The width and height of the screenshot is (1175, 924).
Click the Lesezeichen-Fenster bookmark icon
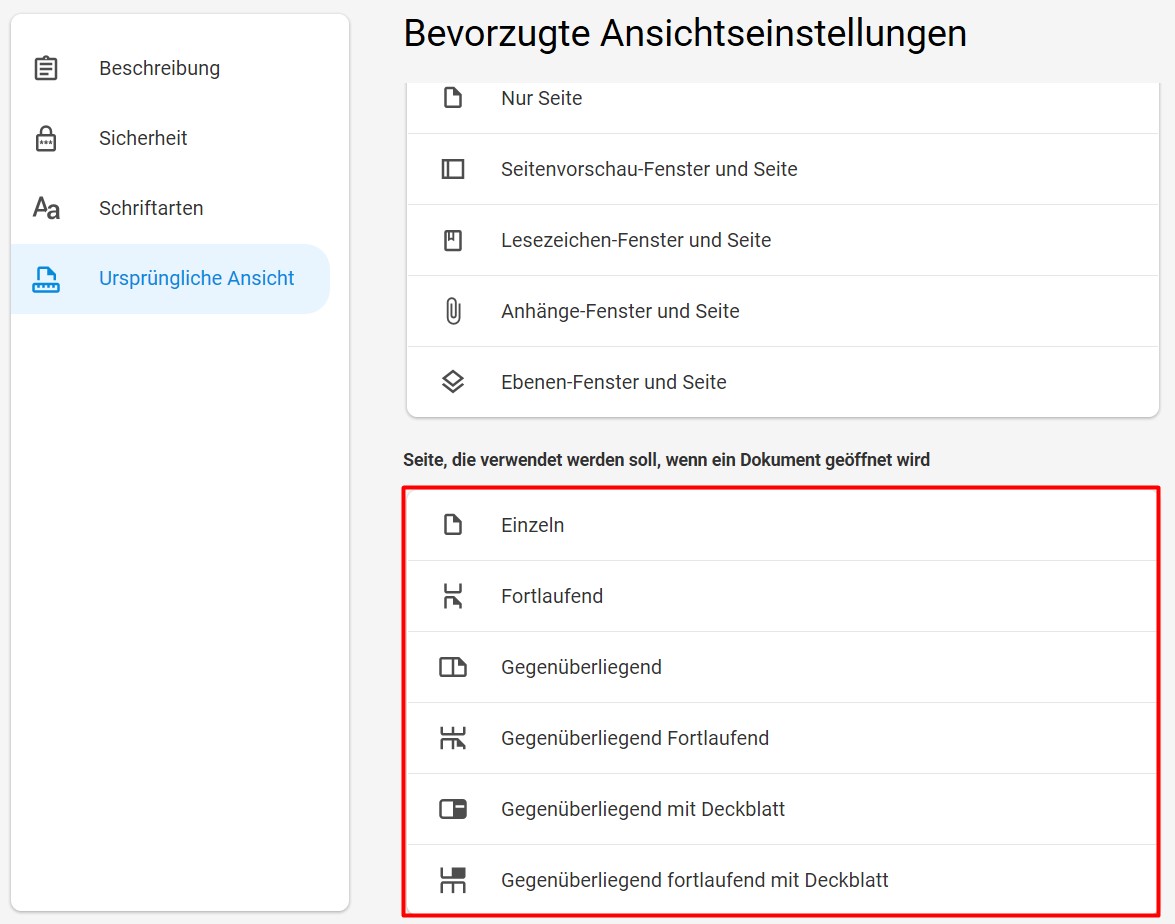453,240
